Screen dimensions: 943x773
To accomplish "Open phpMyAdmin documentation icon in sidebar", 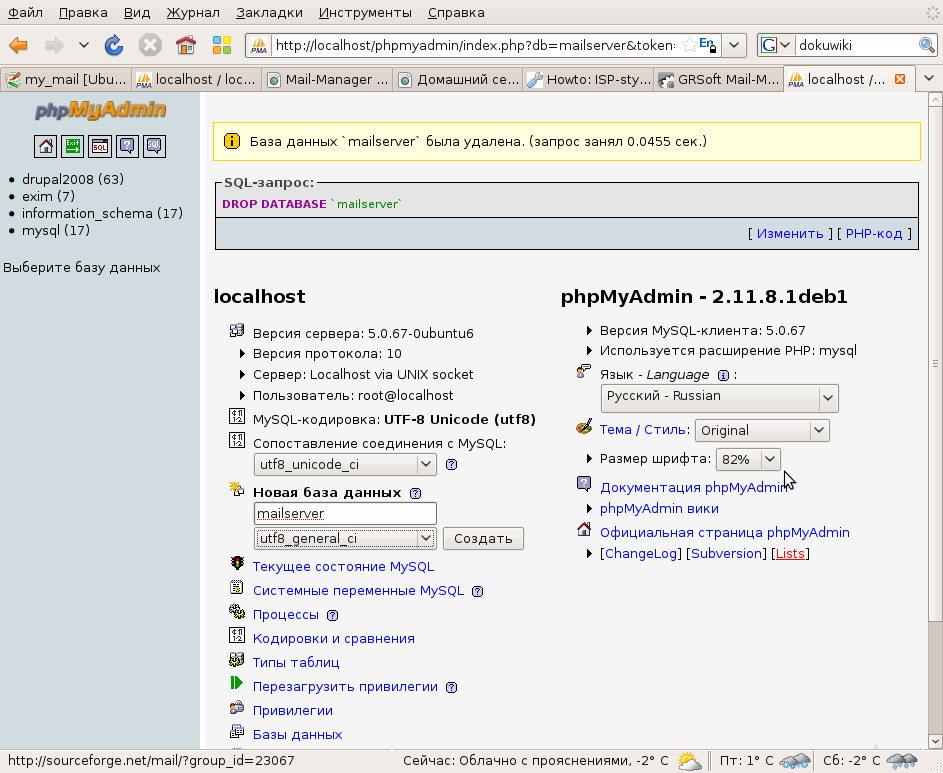I will coord(127,146).
